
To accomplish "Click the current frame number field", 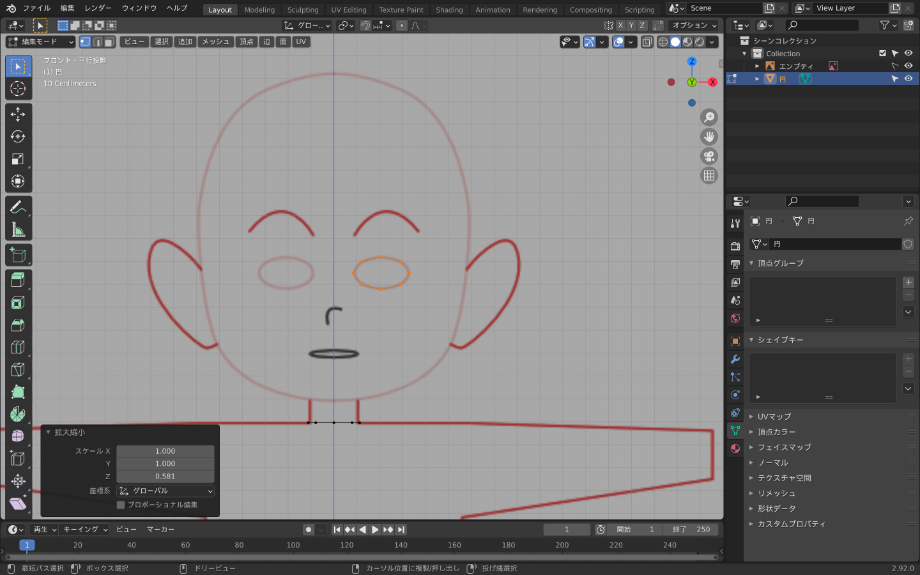I will click(x=567, y=529).
